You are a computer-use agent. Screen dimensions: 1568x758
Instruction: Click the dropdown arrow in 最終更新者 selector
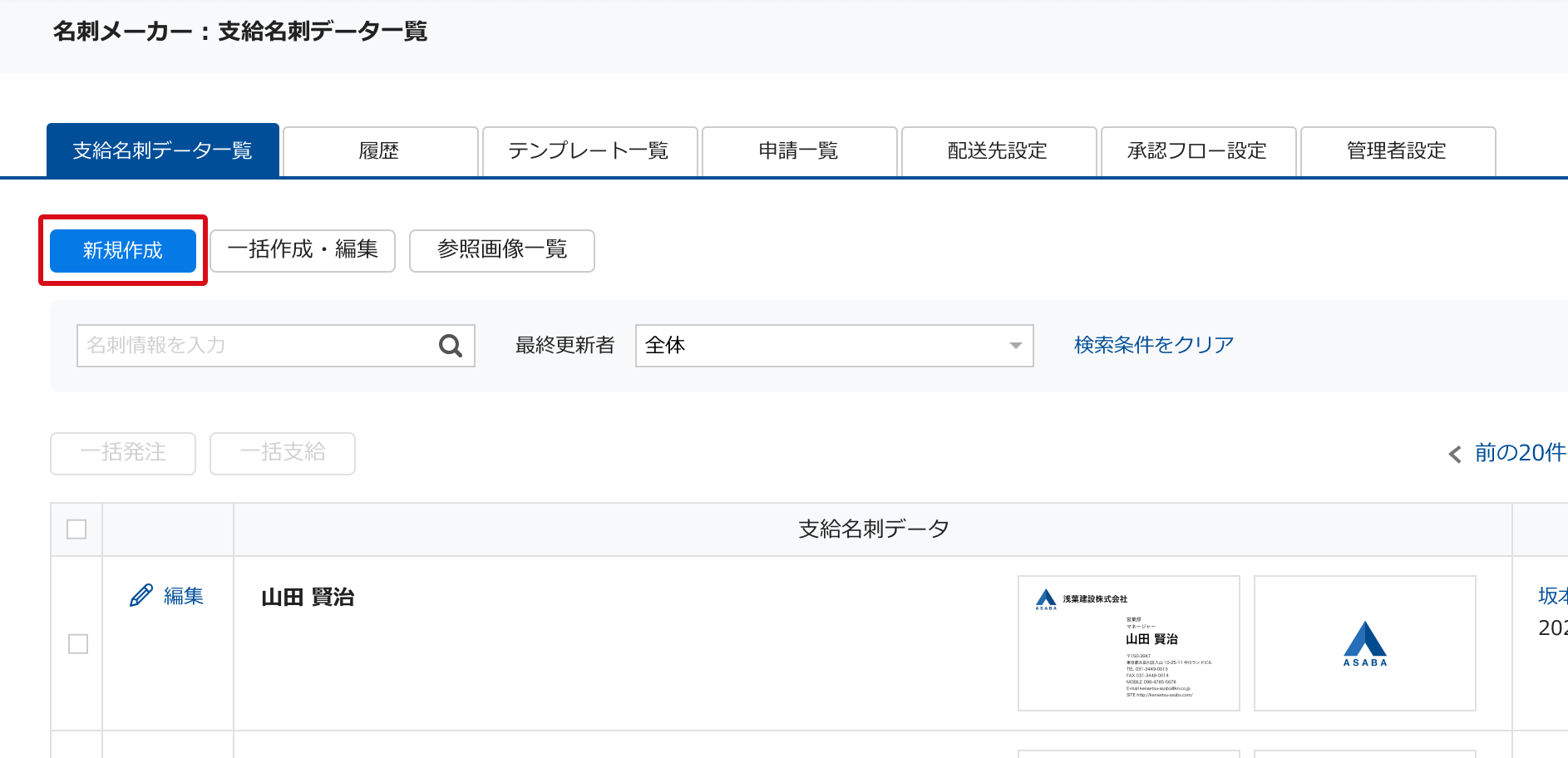(1015, 346)
